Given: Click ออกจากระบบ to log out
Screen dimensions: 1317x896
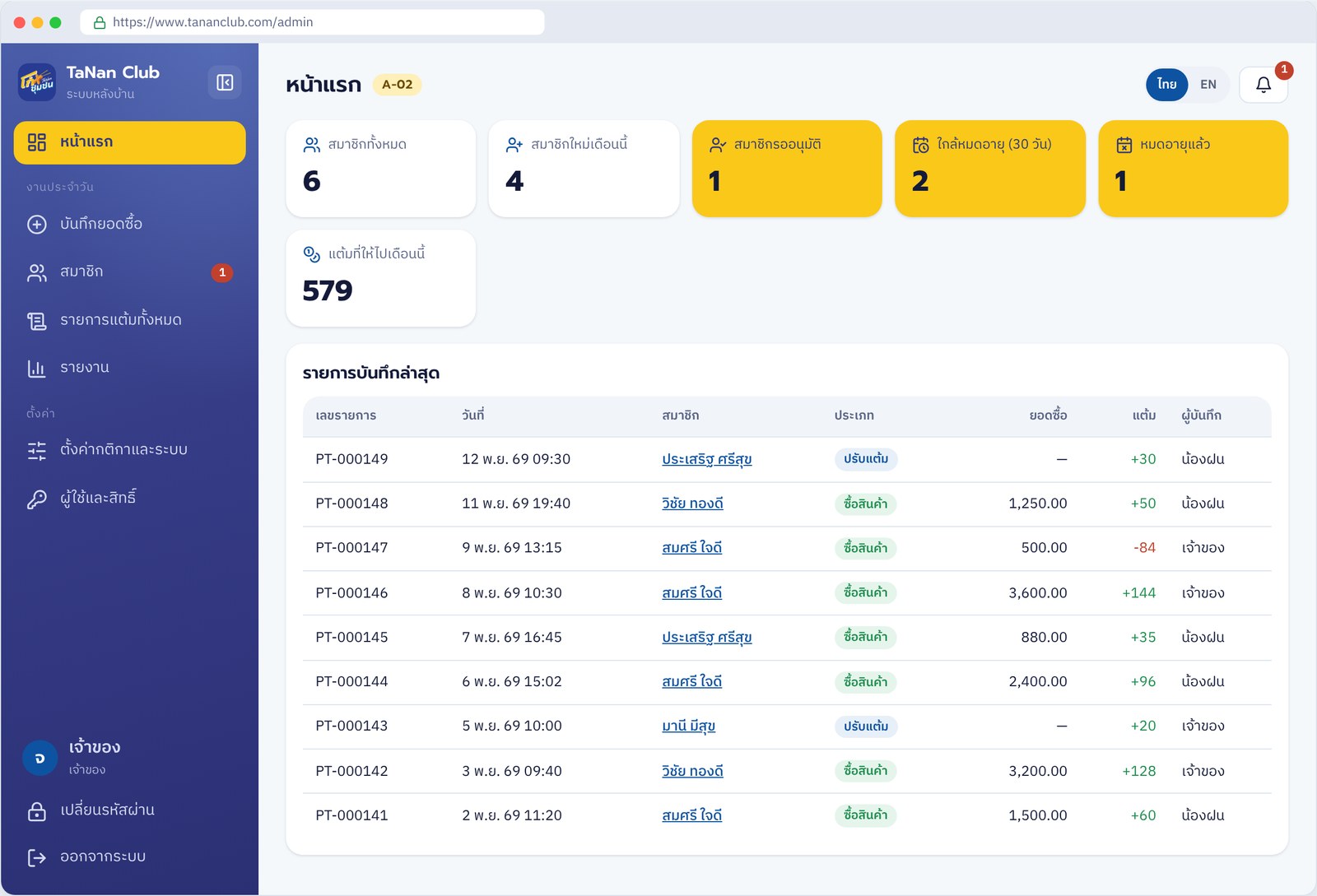Looking at the screenshot, I should (x=129, y=857).
